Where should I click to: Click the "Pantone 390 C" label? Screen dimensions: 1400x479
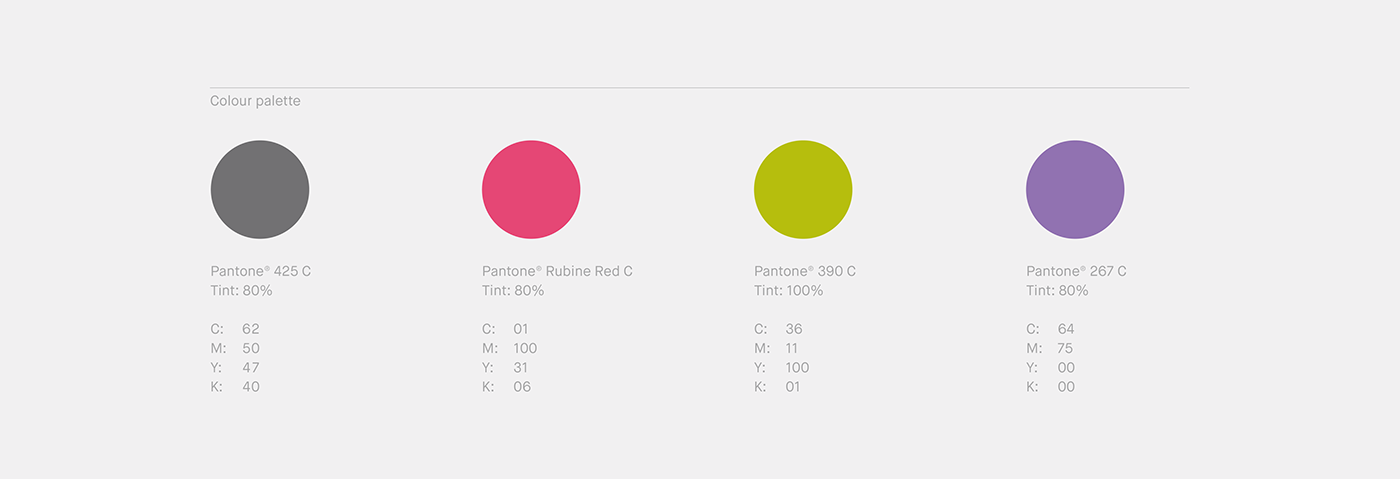point(805,271)
